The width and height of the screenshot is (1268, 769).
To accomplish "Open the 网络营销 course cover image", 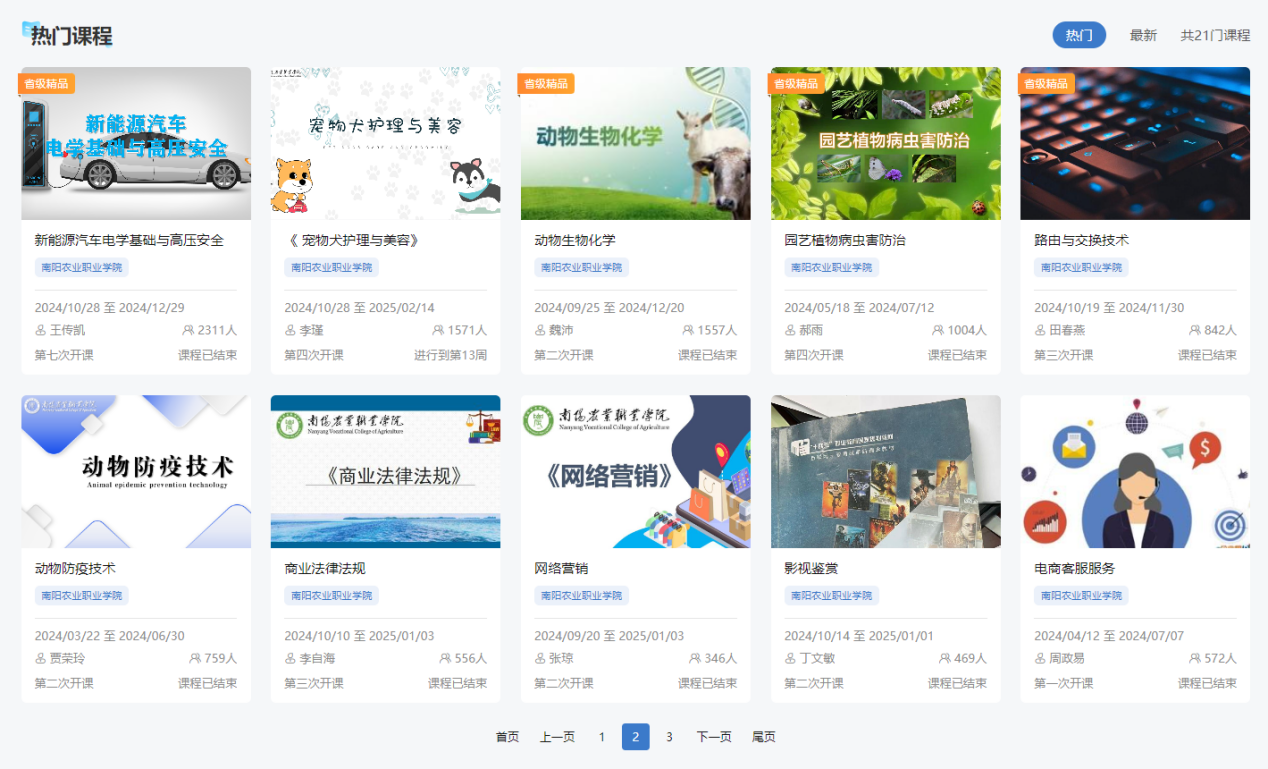I will (x=635, y=471).
